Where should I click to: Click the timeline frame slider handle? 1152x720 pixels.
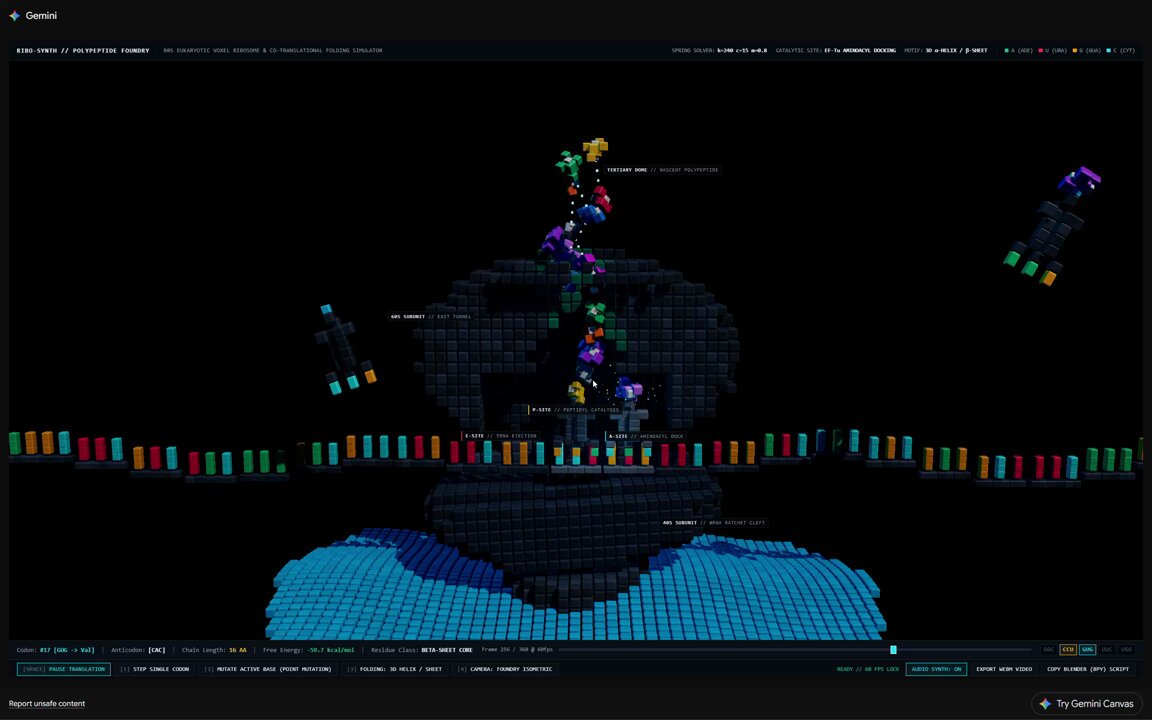click(893, 649)
